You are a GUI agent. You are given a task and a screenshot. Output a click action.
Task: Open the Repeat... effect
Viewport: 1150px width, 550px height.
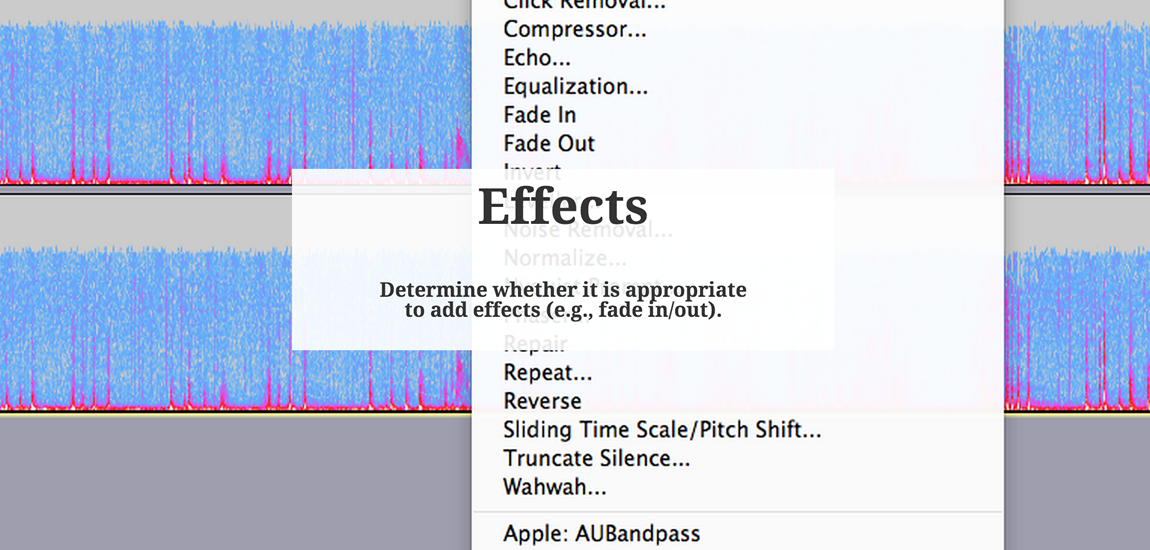click(547, 373)
